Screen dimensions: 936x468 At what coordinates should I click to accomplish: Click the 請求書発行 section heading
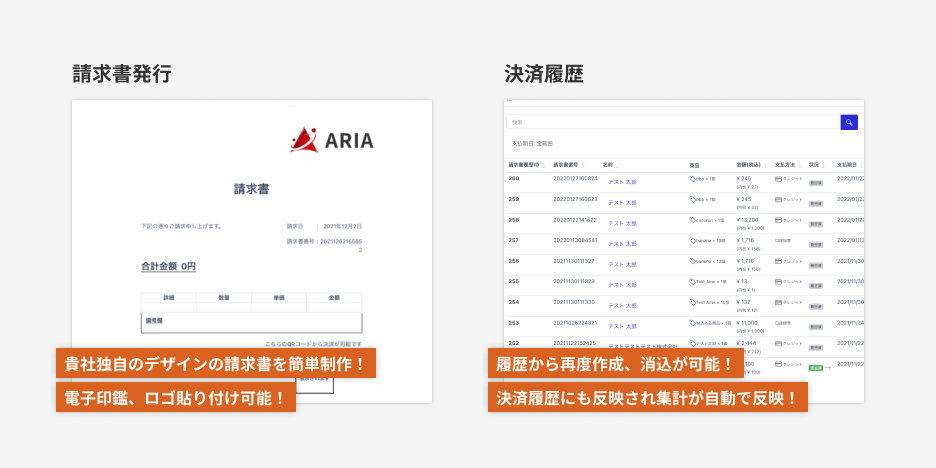point(122,74)
